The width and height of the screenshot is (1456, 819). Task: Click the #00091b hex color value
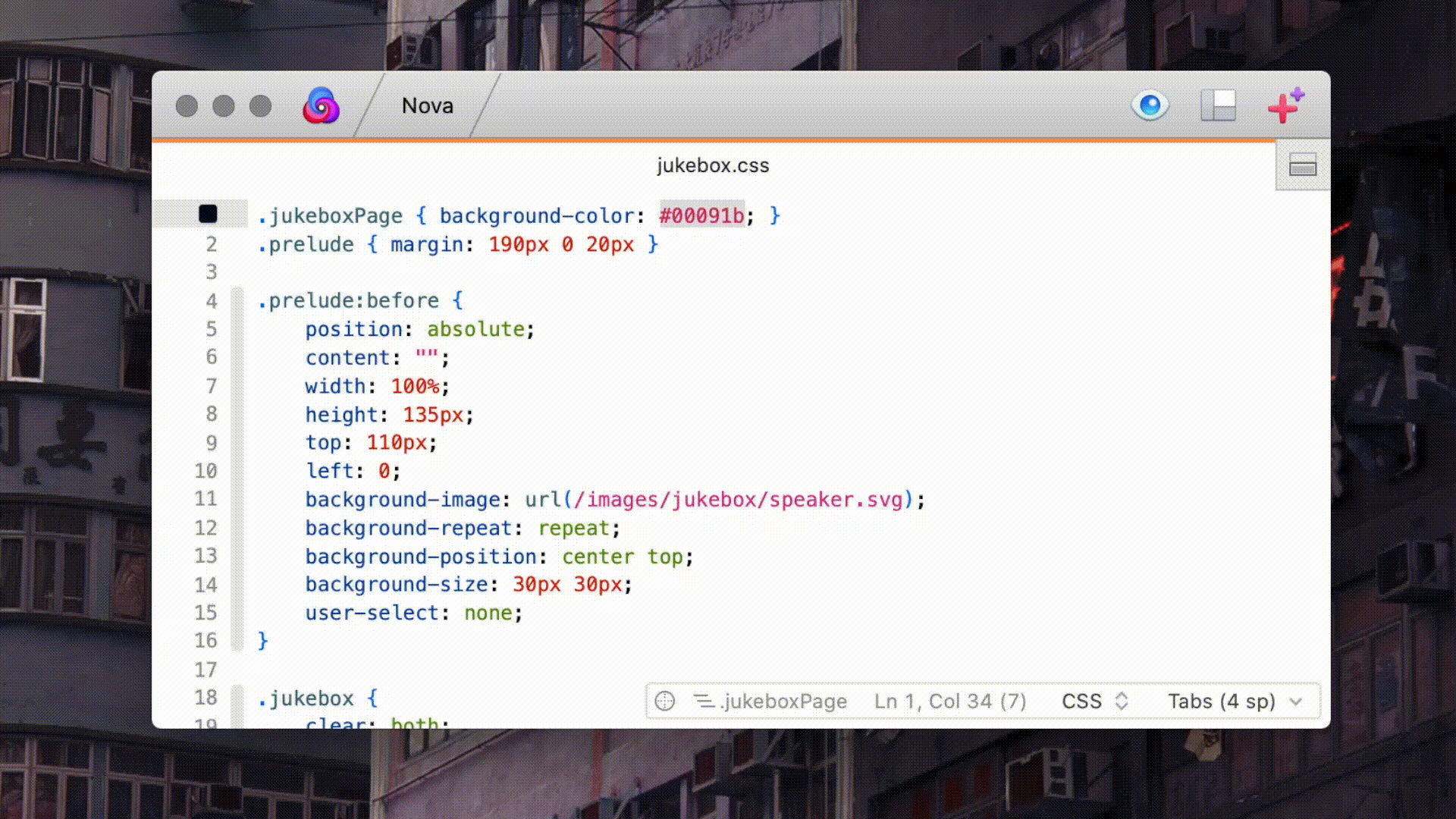tap(701, 215)
